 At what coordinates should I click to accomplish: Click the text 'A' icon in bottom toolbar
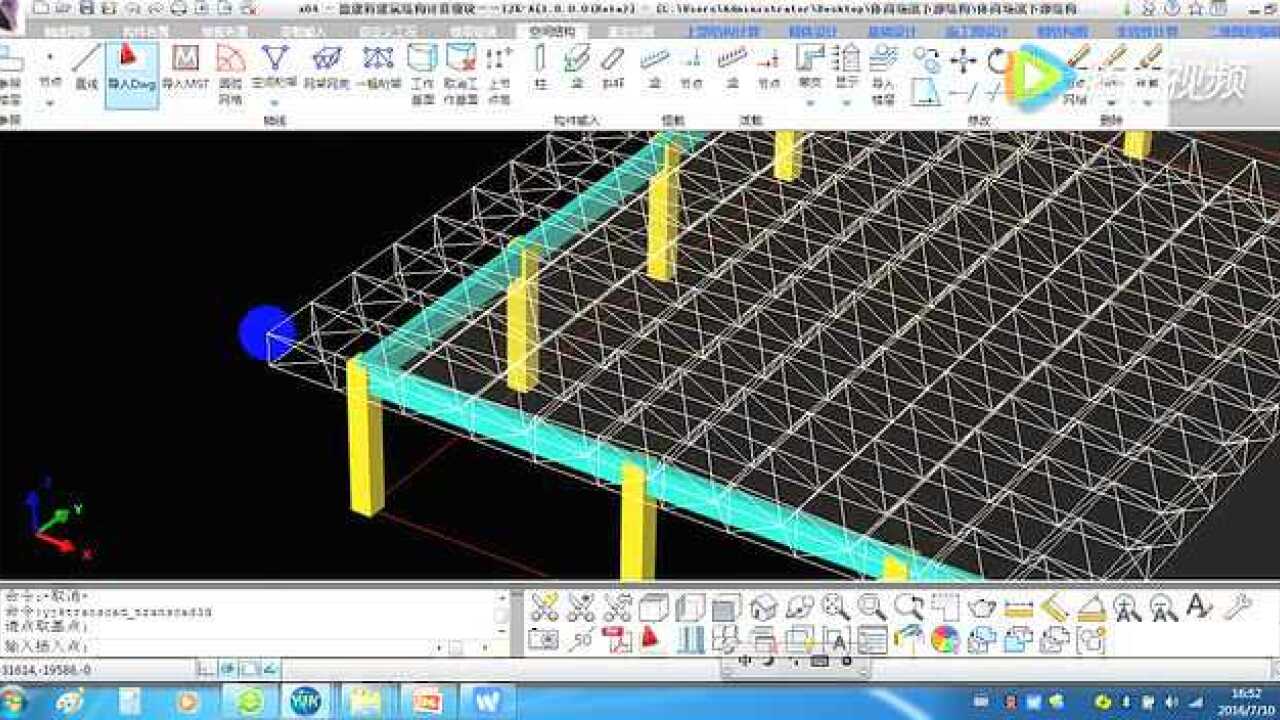(1198, 606)
